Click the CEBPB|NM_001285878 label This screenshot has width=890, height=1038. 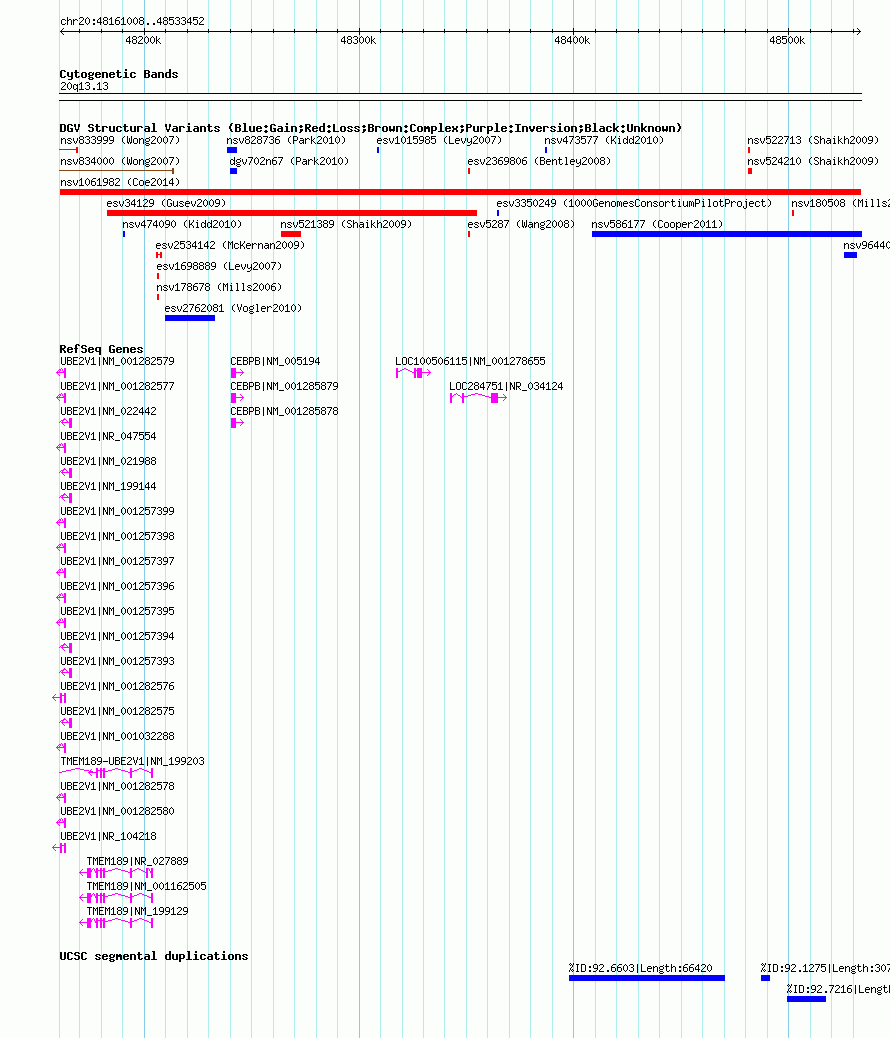tap(284, 411)
